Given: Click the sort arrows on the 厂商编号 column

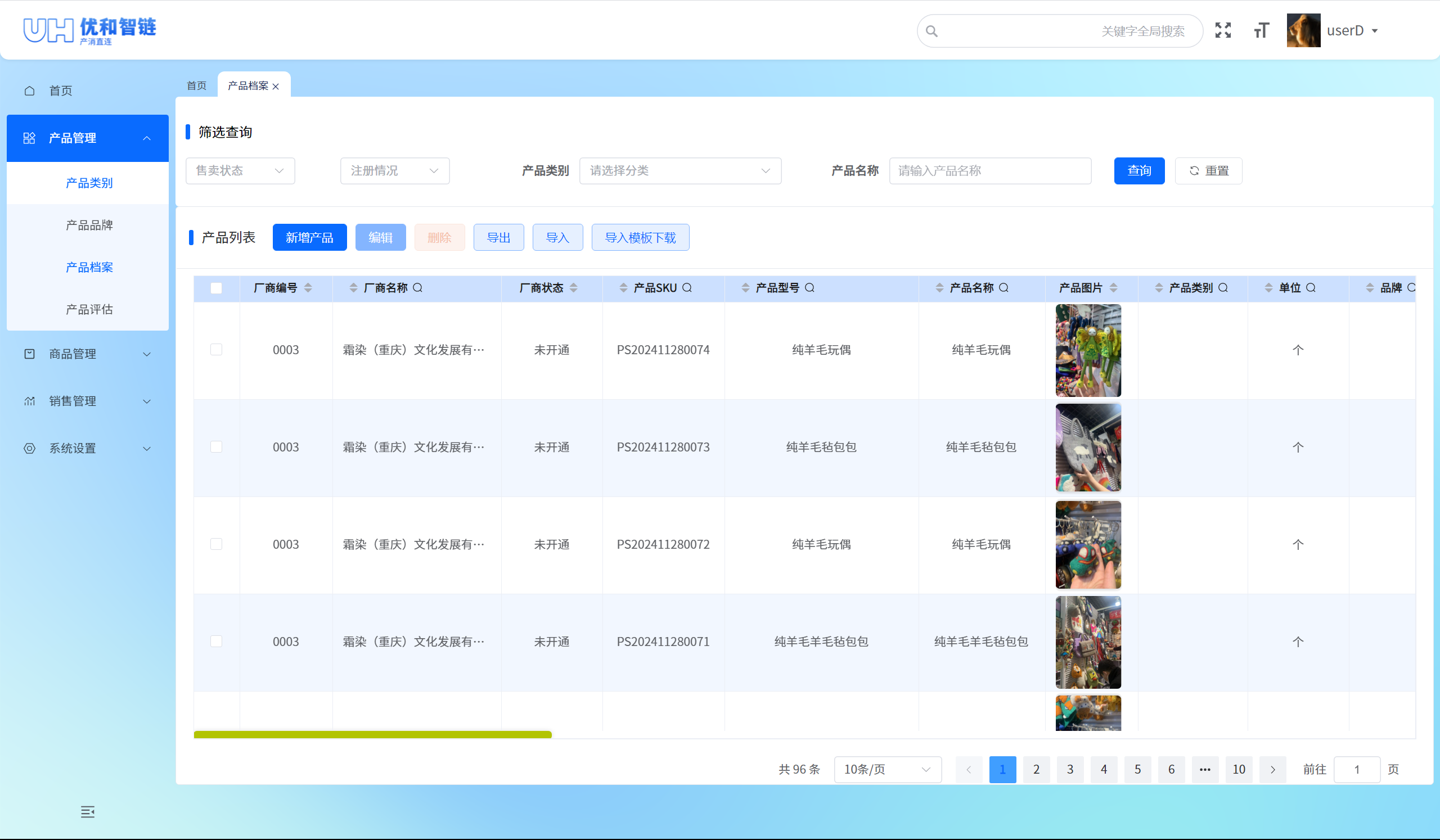Looking at the screenshot, I should pos(309,288).
